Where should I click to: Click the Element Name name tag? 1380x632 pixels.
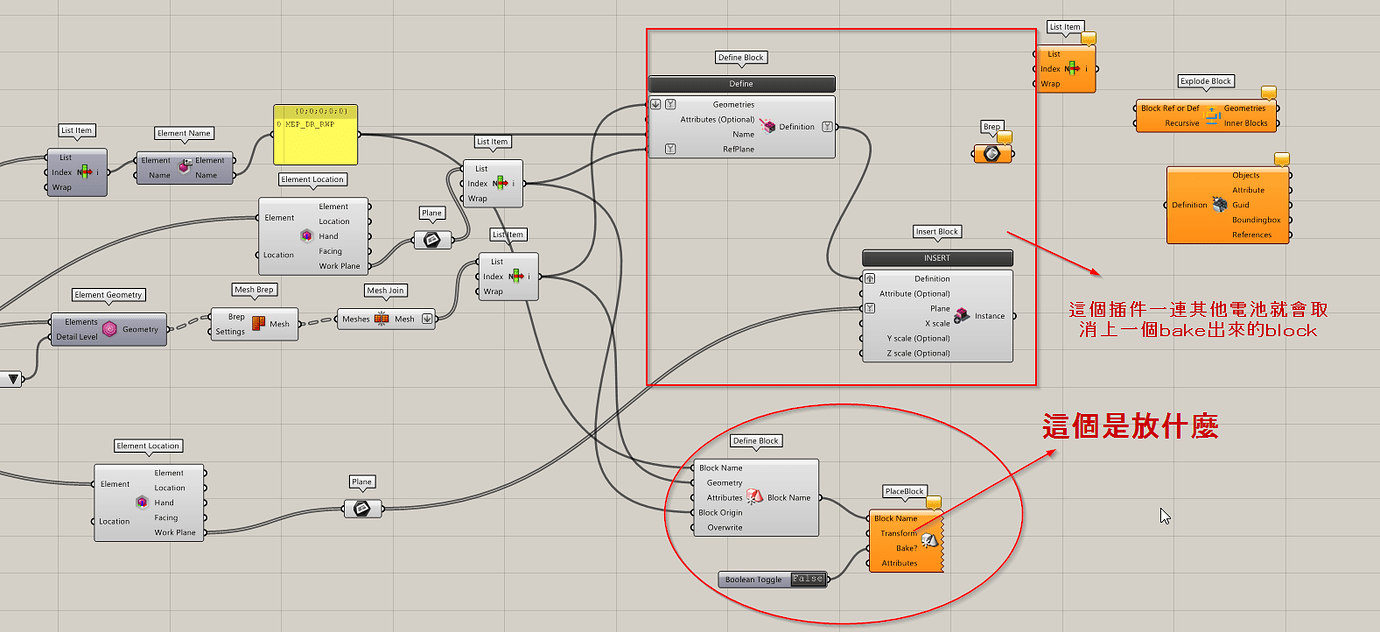click(x=185, y=133)
